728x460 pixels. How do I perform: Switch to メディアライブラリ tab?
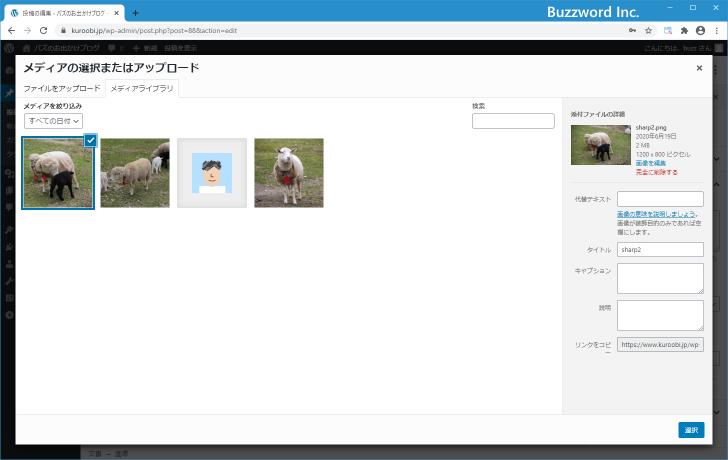tap(142, 89)
